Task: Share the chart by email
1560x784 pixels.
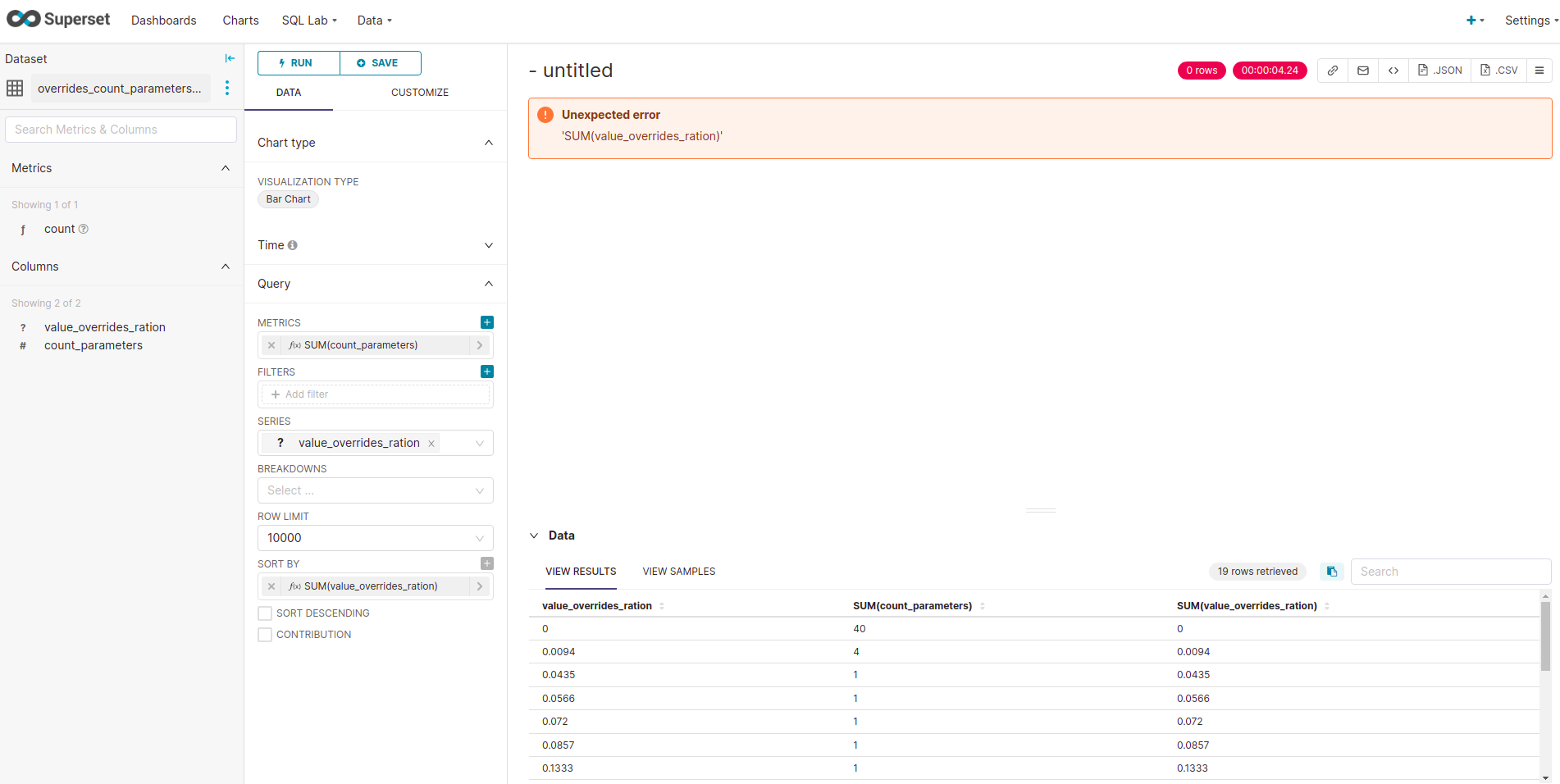Action: 1363,71
